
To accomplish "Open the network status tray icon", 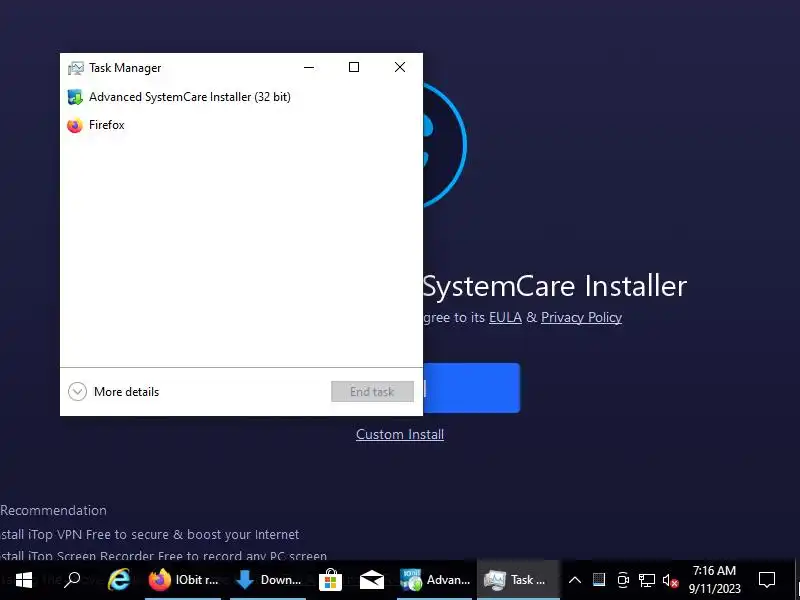I will click(646, 580).
